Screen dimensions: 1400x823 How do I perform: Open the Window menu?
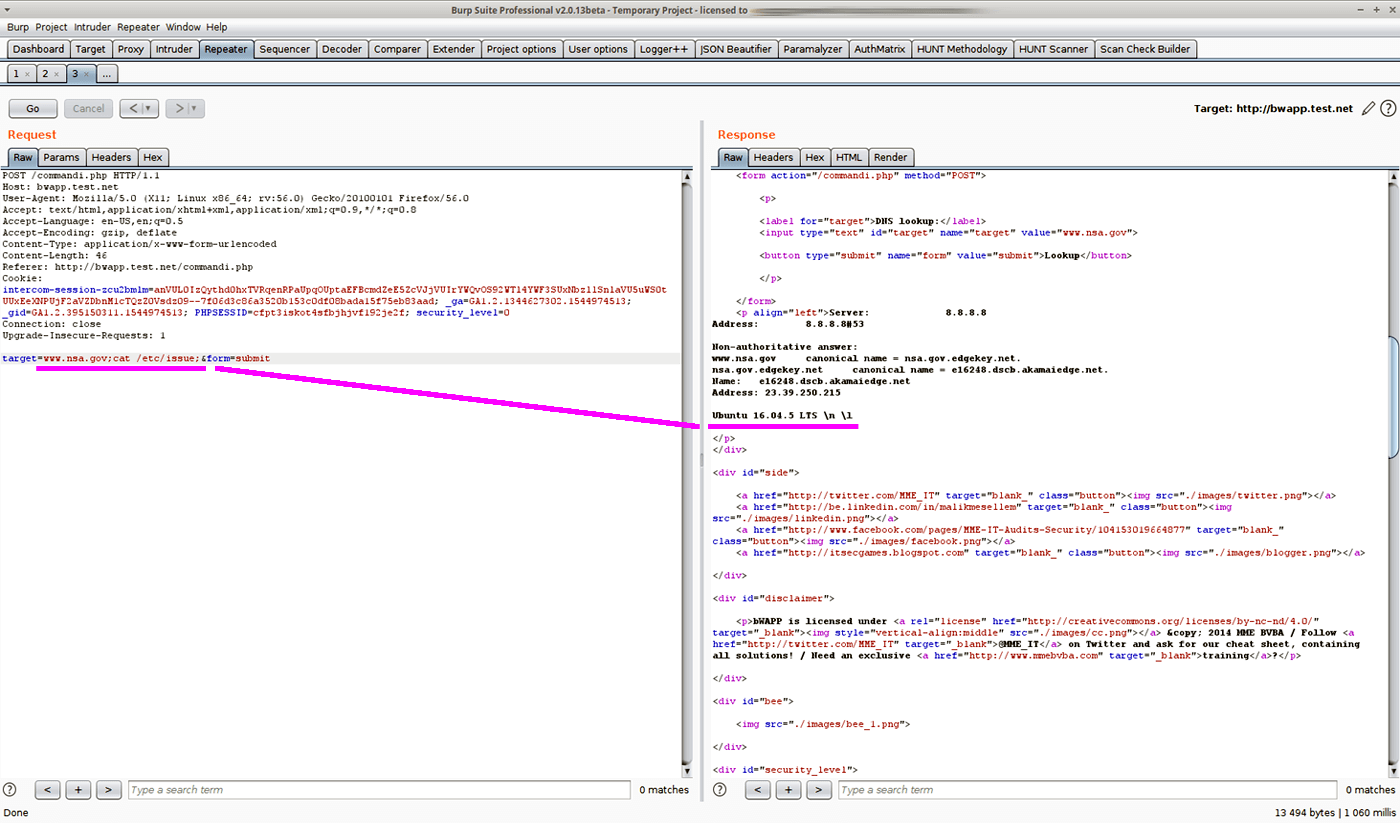click(183, 27)
